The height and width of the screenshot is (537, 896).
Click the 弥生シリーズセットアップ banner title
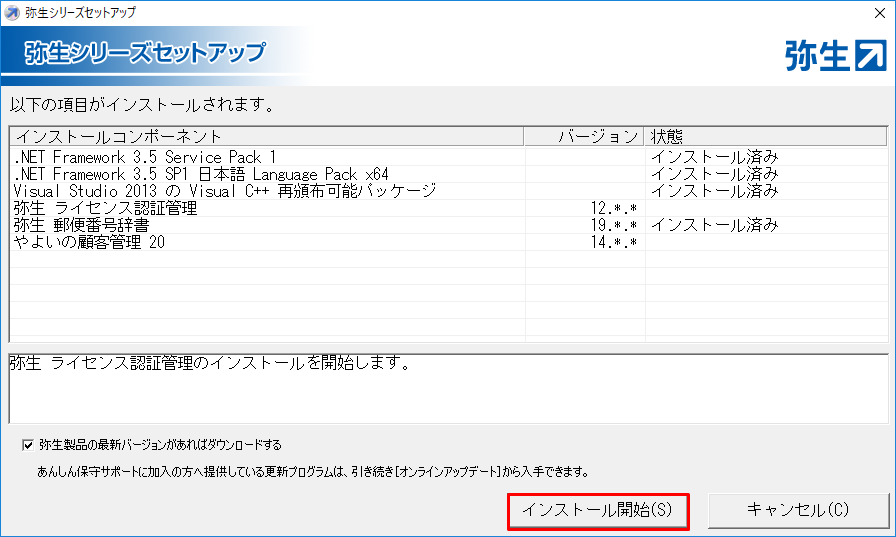pyautogui.click(x=145, y=53)
